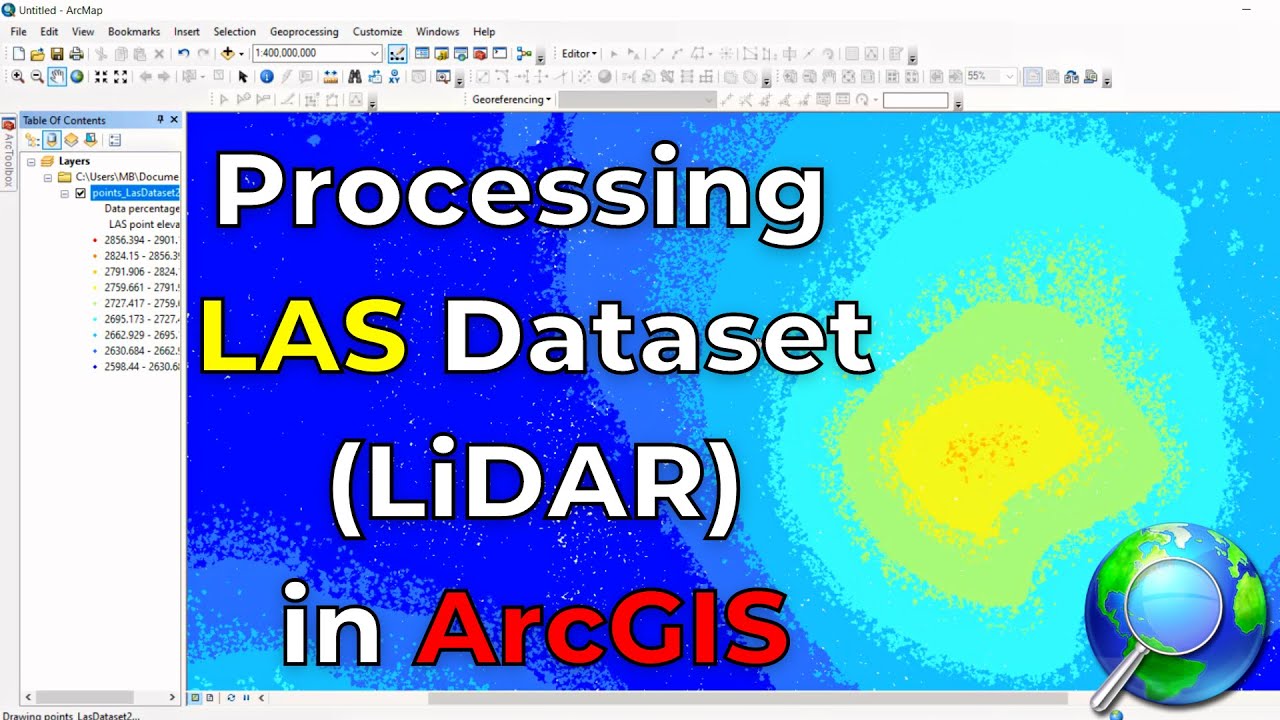Open the layout zoom 55% dropdown
This screenshot has height=720, width=1280.
point(1010,77)
